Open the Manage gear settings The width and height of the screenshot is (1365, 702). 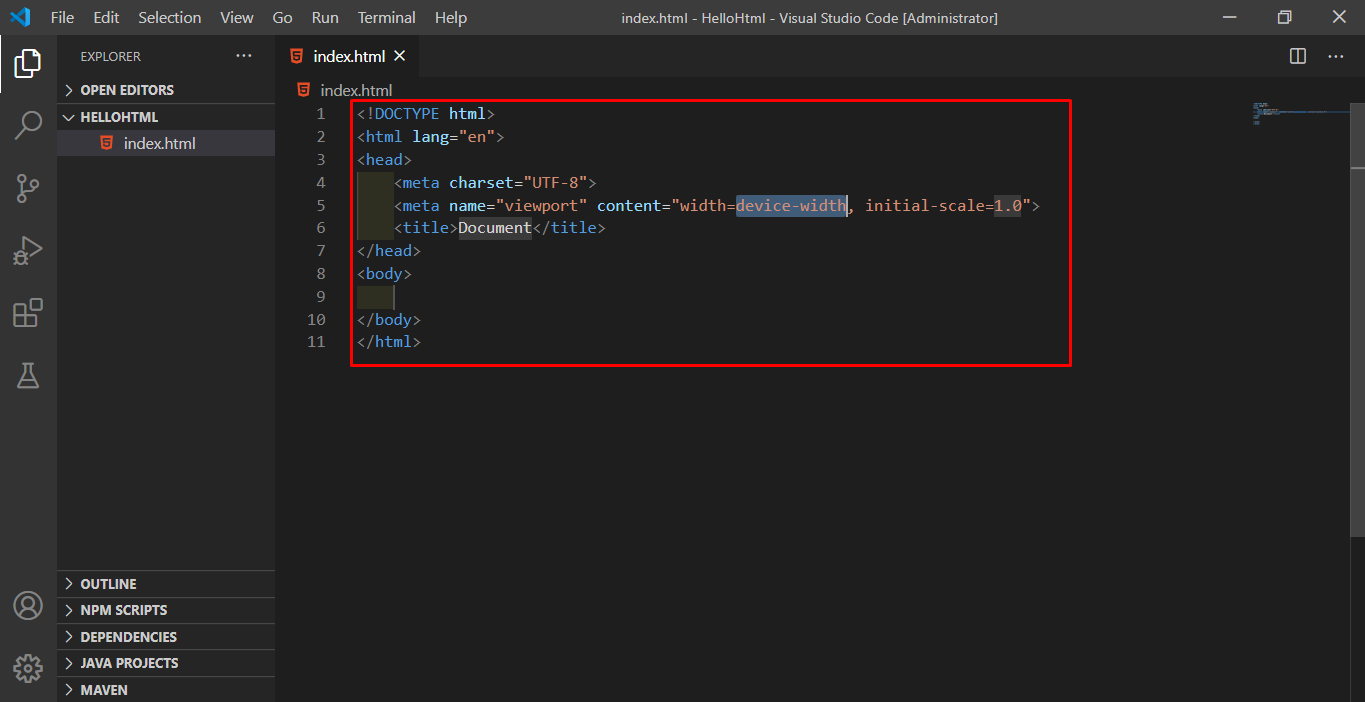(x=28, y=668)
